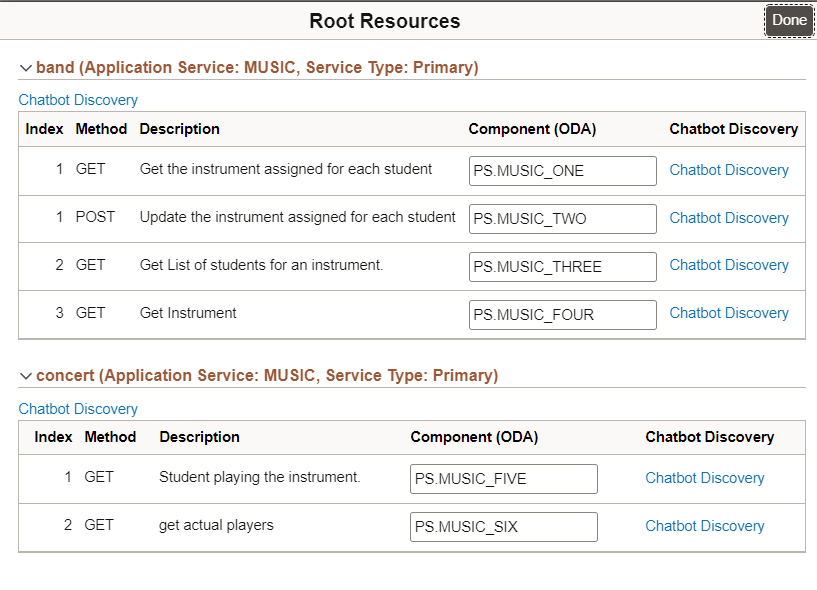This screenshot has width=817, height=590.
Task: Open Chatbot Discovery for Student playing the instrument
Action: [704, 477]
